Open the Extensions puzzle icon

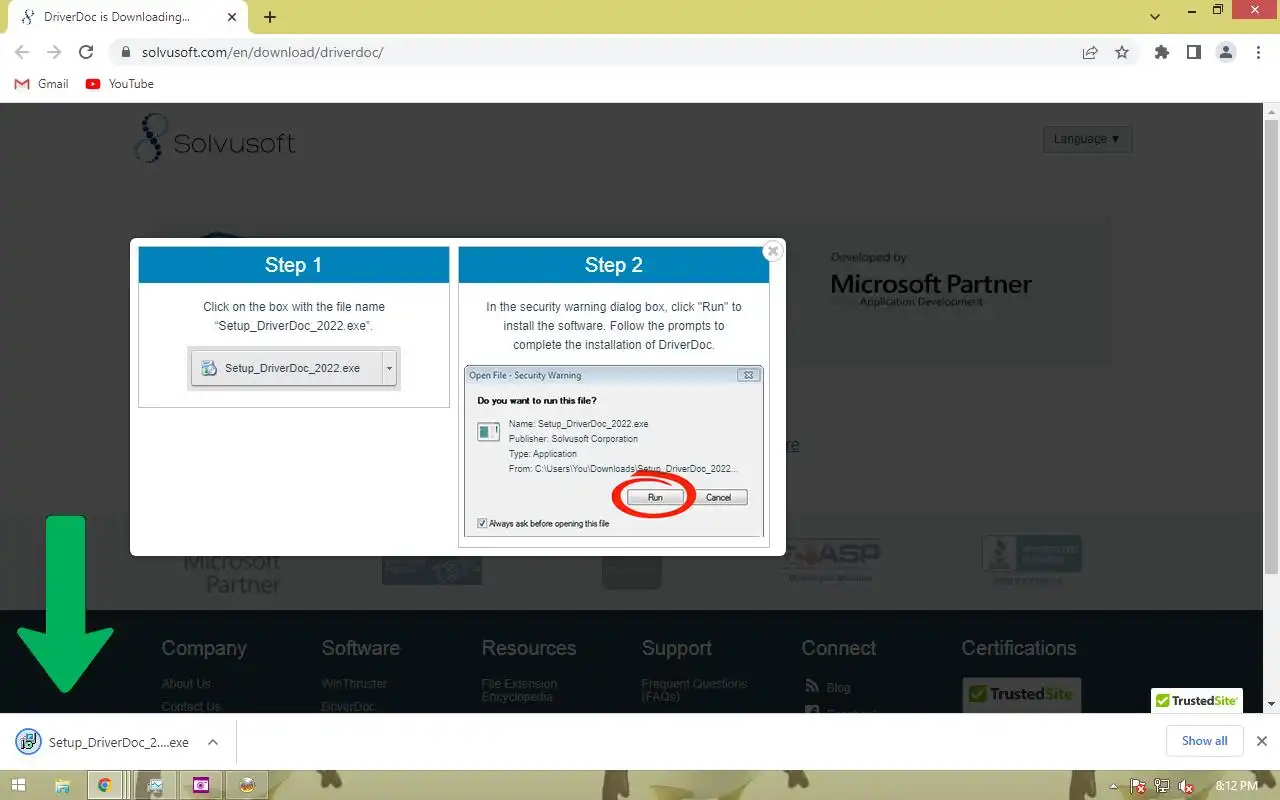(1161, 53)
